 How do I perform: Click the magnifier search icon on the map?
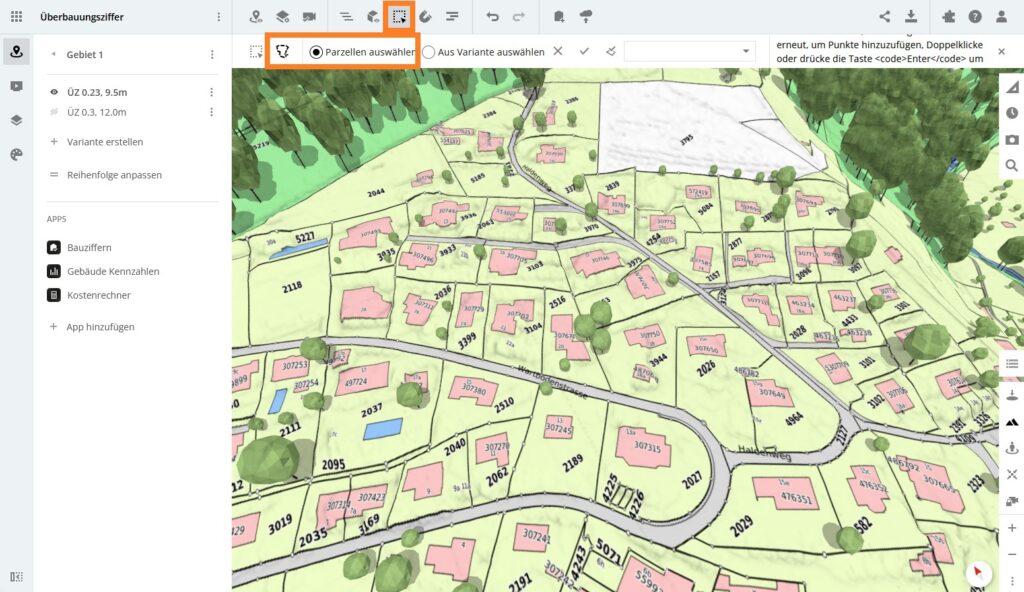tap(1012, 165)
